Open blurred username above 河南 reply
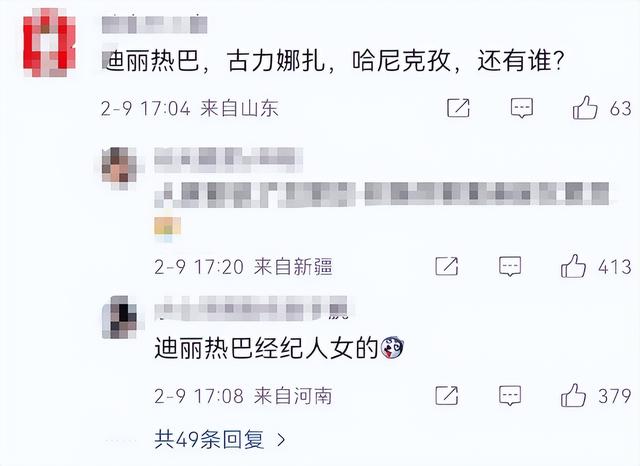Image resolution: width=640 pixels, height=466 pixels. pyautogui.click(x=251, y=308)
